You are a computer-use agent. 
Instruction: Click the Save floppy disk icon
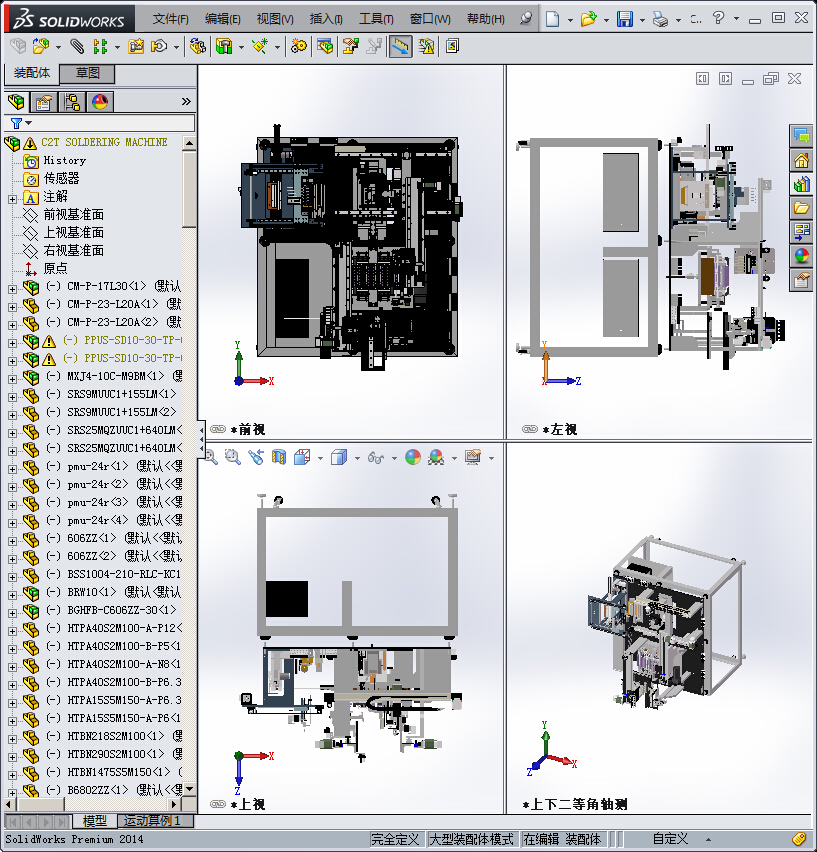625,19
